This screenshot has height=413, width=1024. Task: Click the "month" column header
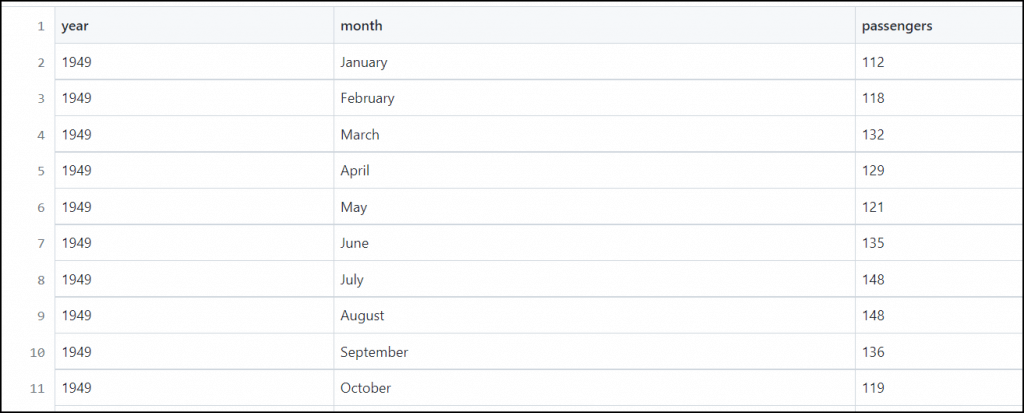tap(361, 26)
